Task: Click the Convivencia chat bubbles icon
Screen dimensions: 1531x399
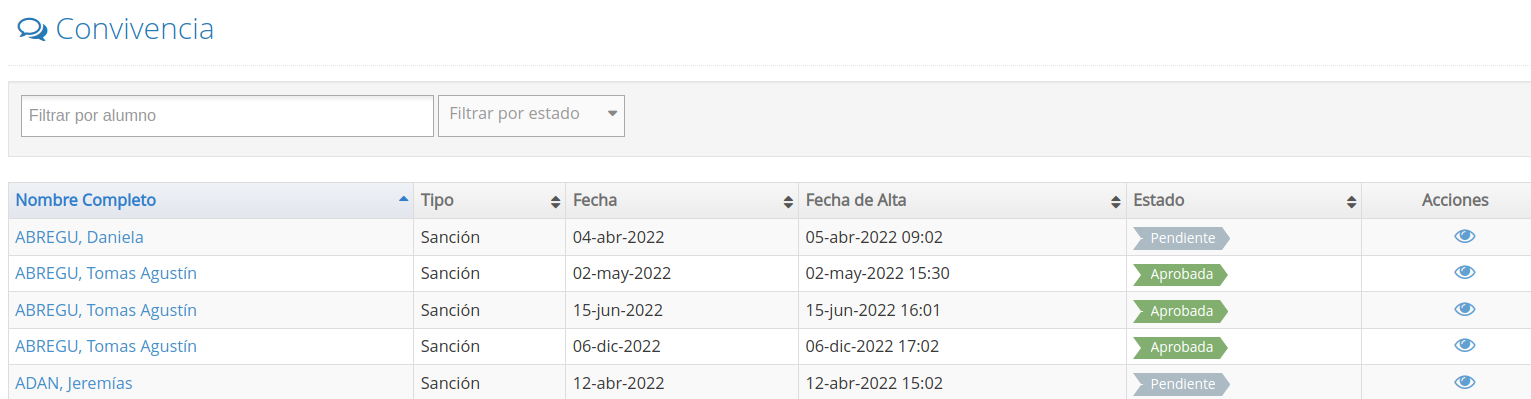Action: click(33, 30)
